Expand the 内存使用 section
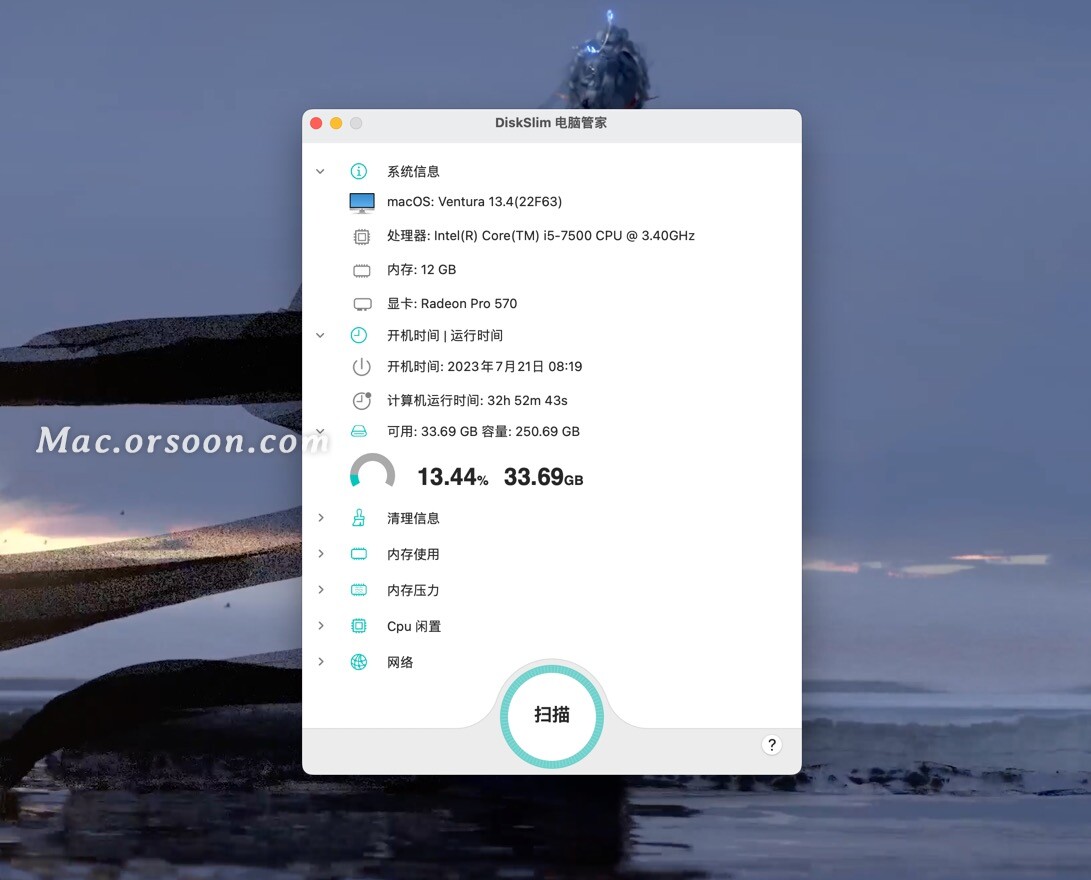Screen dimensions: 1091x880 tap(320, 553)
